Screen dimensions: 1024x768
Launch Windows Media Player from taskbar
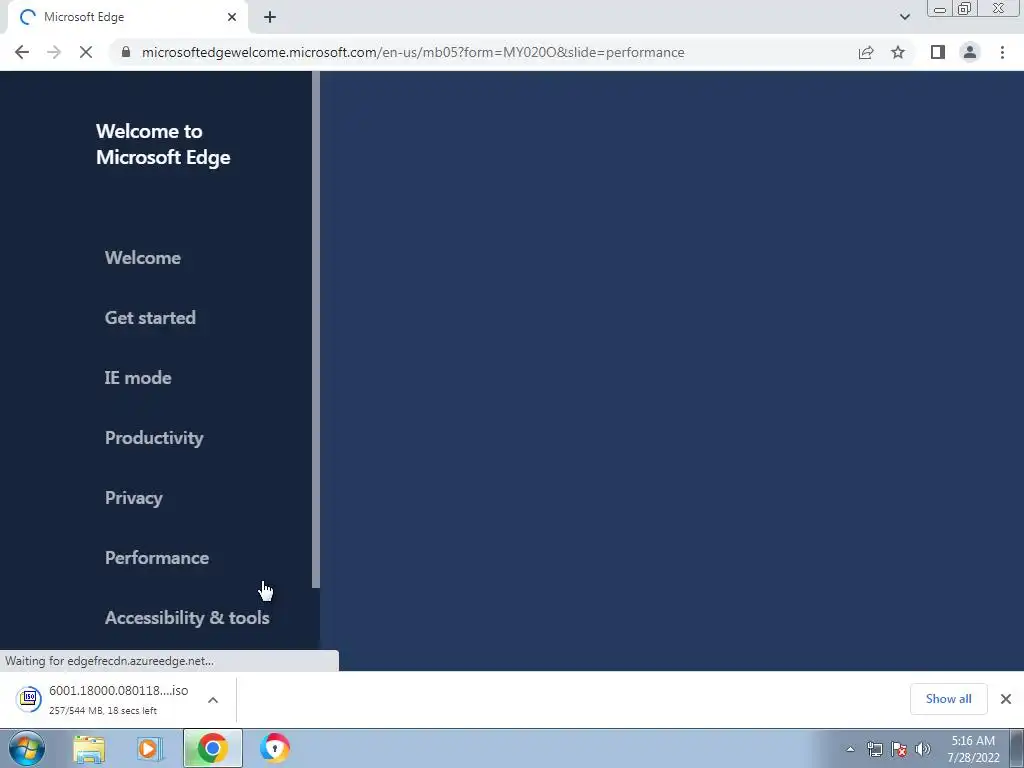[150, 748]
